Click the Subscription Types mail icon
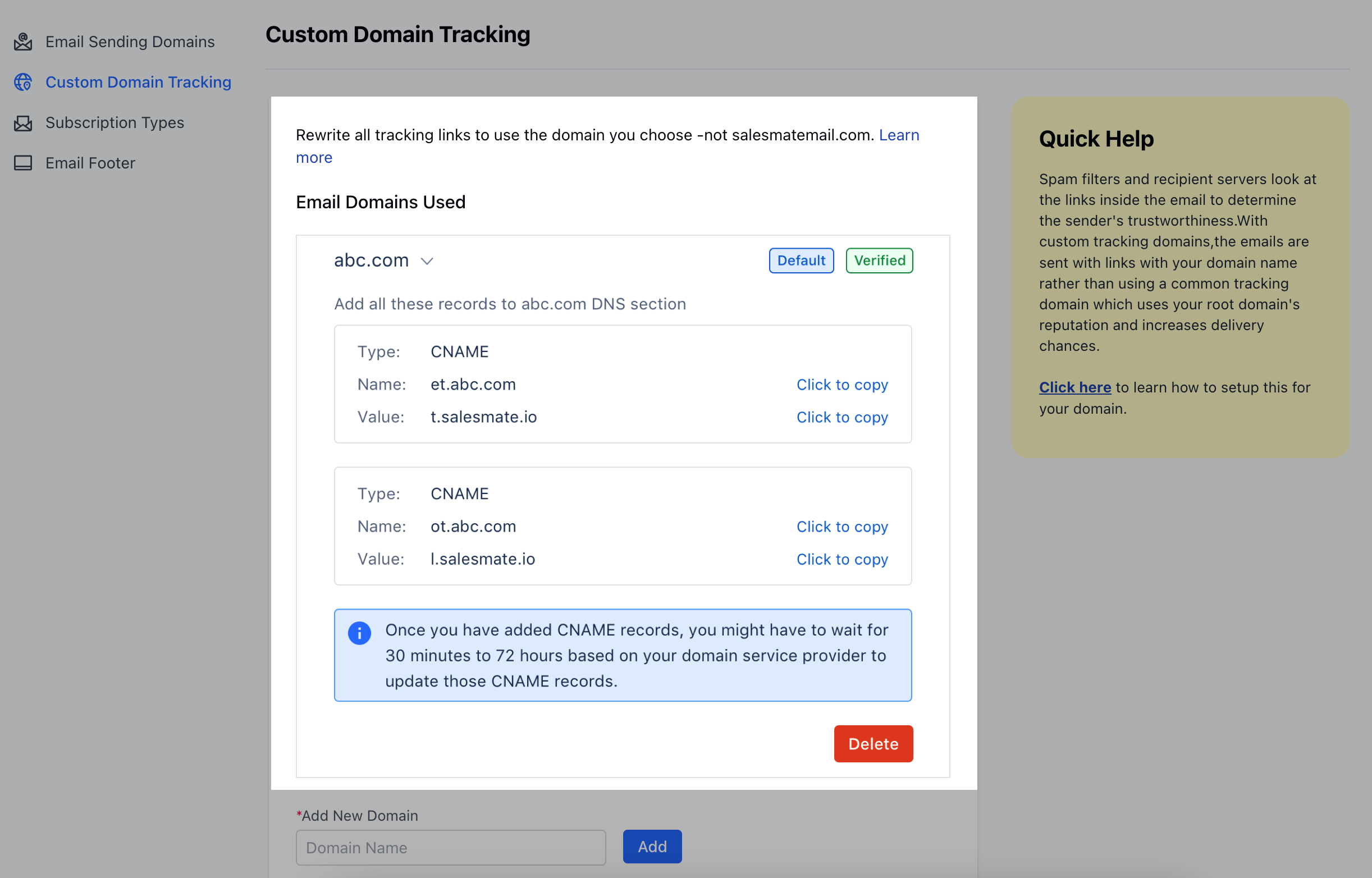 [23, 122]
